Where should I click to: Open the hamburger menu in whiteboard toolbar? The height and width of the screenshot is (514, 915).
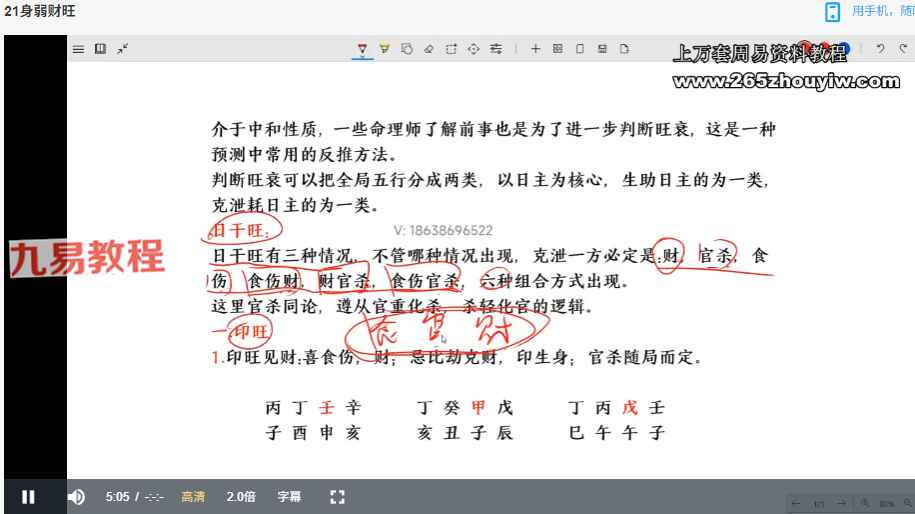(78, 48)
